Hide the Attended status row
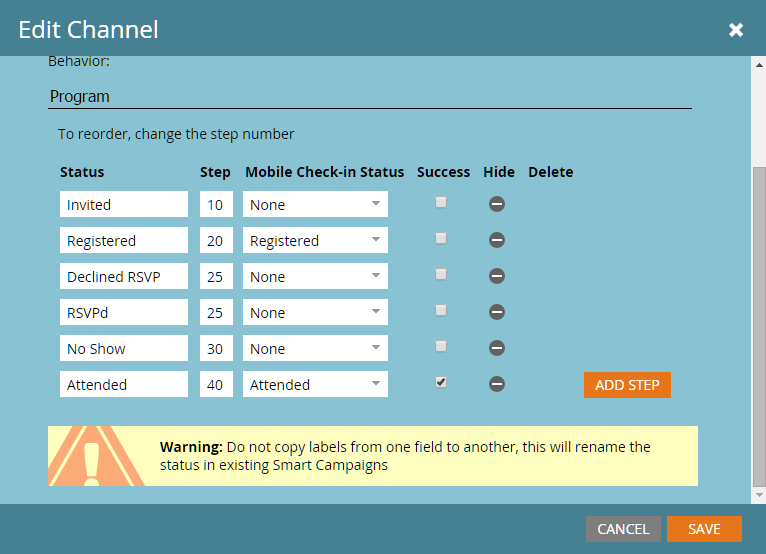This screenshot has height=554, width=766. coord(496,384)
